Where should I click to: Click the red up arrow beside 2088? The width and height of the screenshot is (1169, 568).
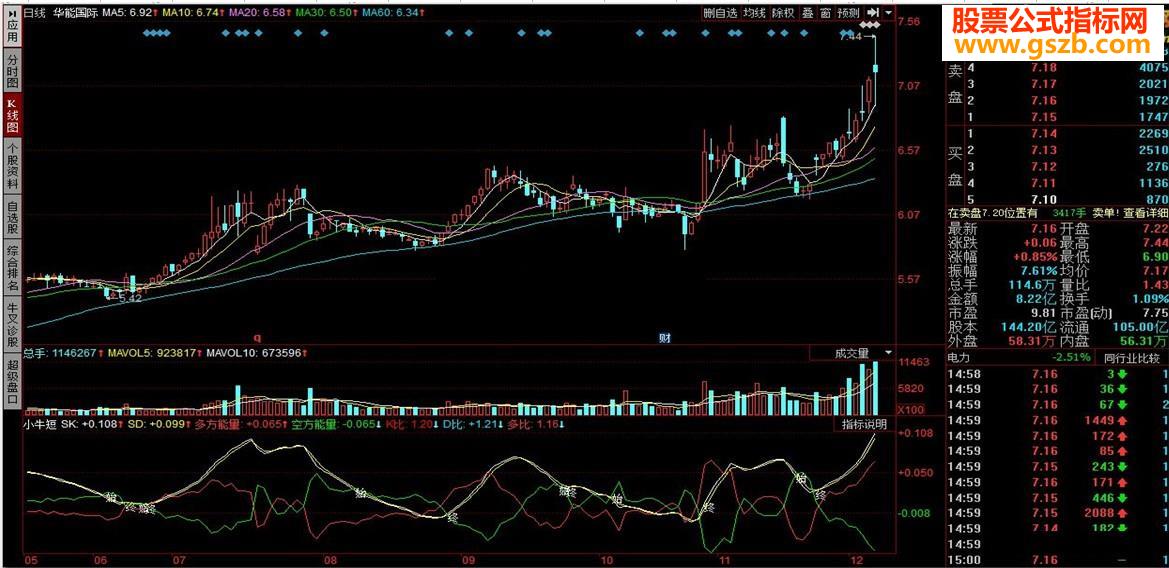tap(1121, 514)
